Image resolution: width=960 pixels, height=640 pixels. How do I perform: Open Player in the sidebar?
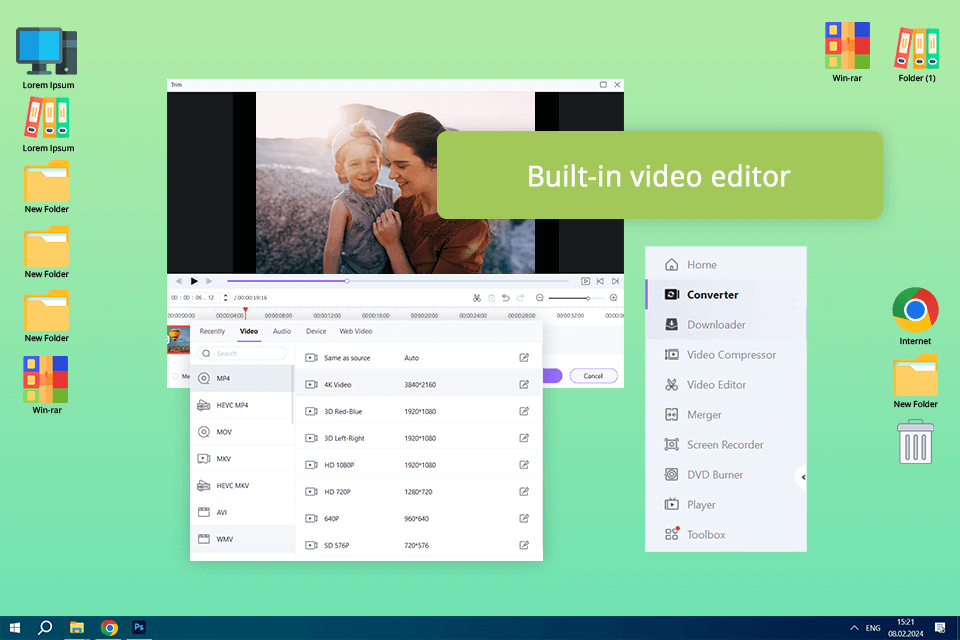[x=726, y=505]
